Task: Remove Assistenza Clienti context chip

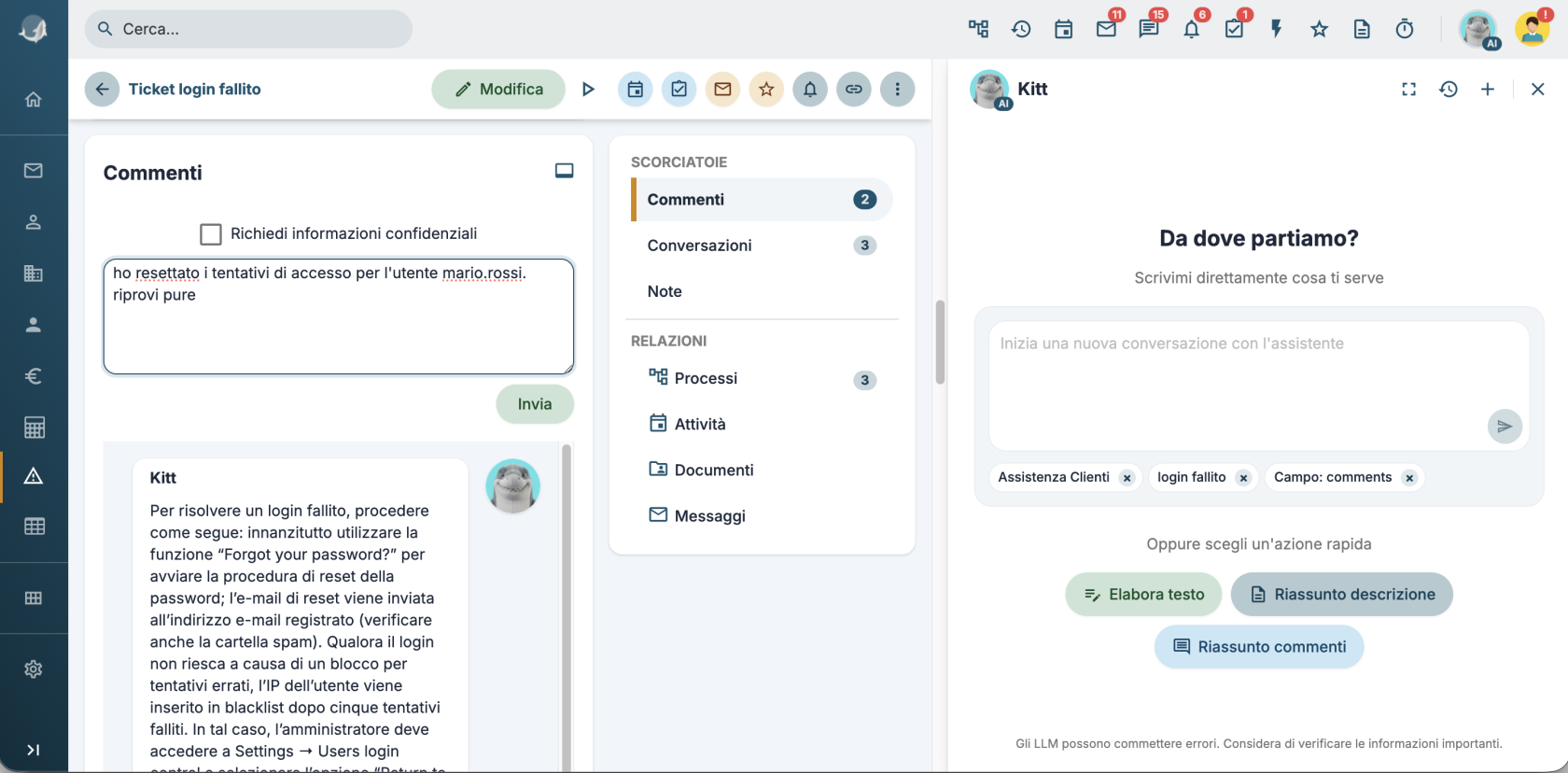Action: (1127, 478)
